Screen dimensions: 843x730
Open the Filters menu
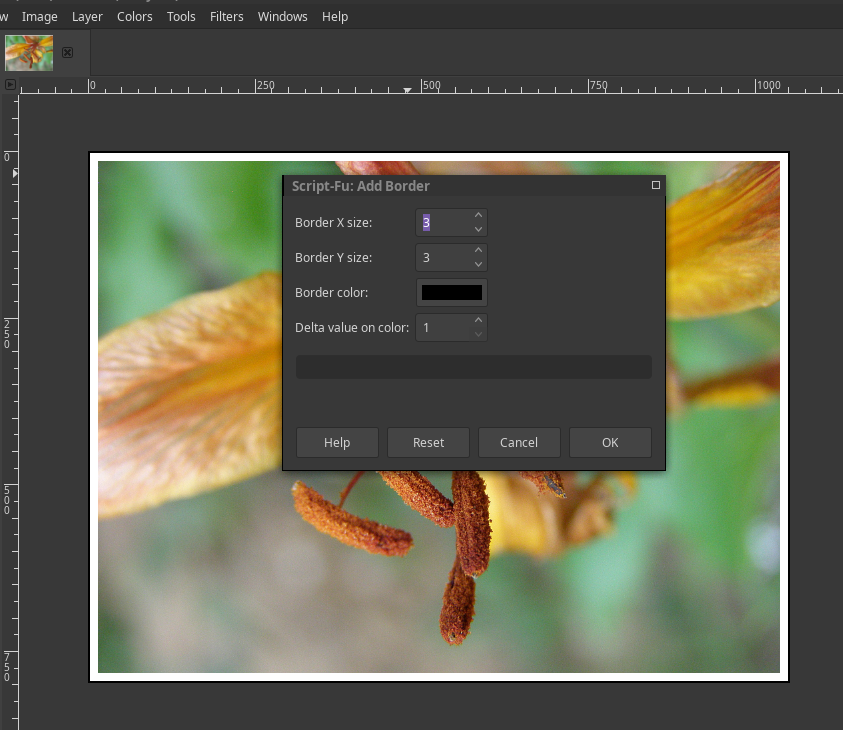click(x=226, y=17)
